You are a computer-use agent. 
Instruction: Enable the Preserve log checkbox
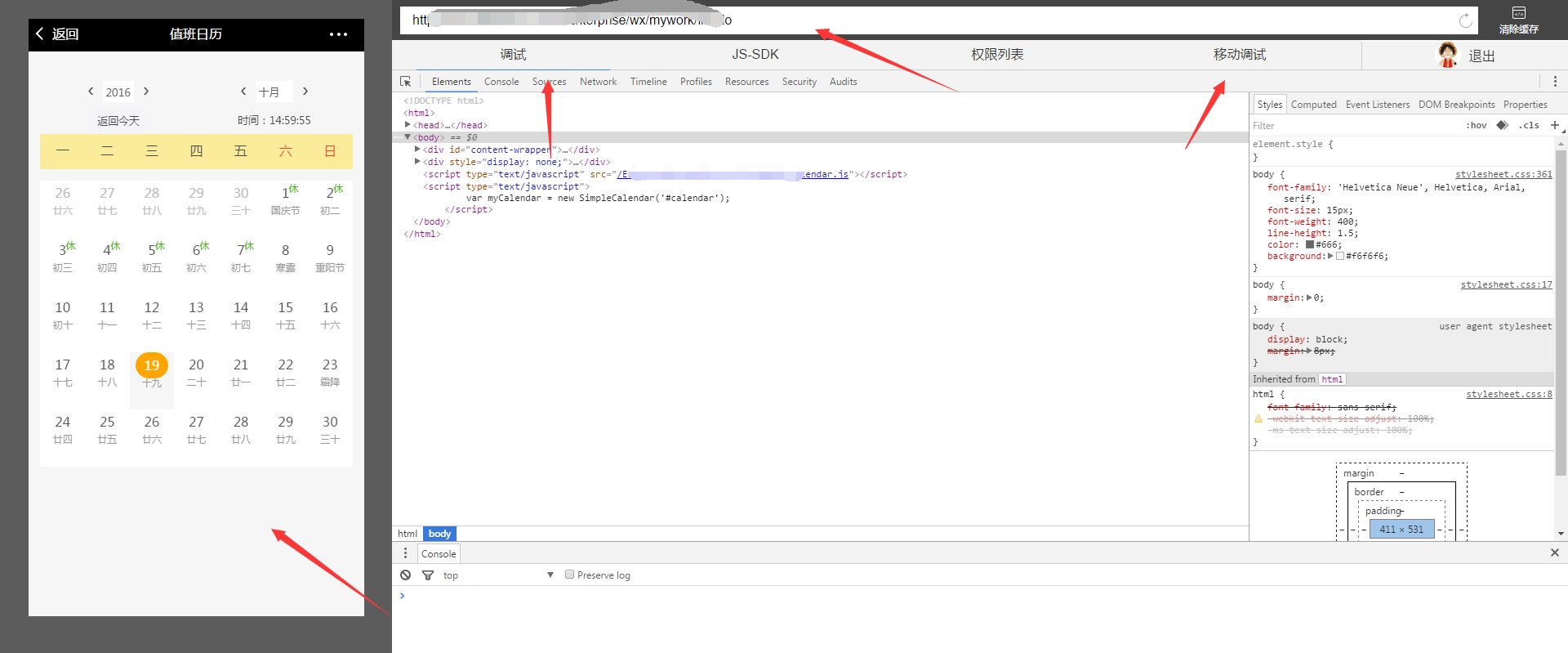[x=570, y=575]
